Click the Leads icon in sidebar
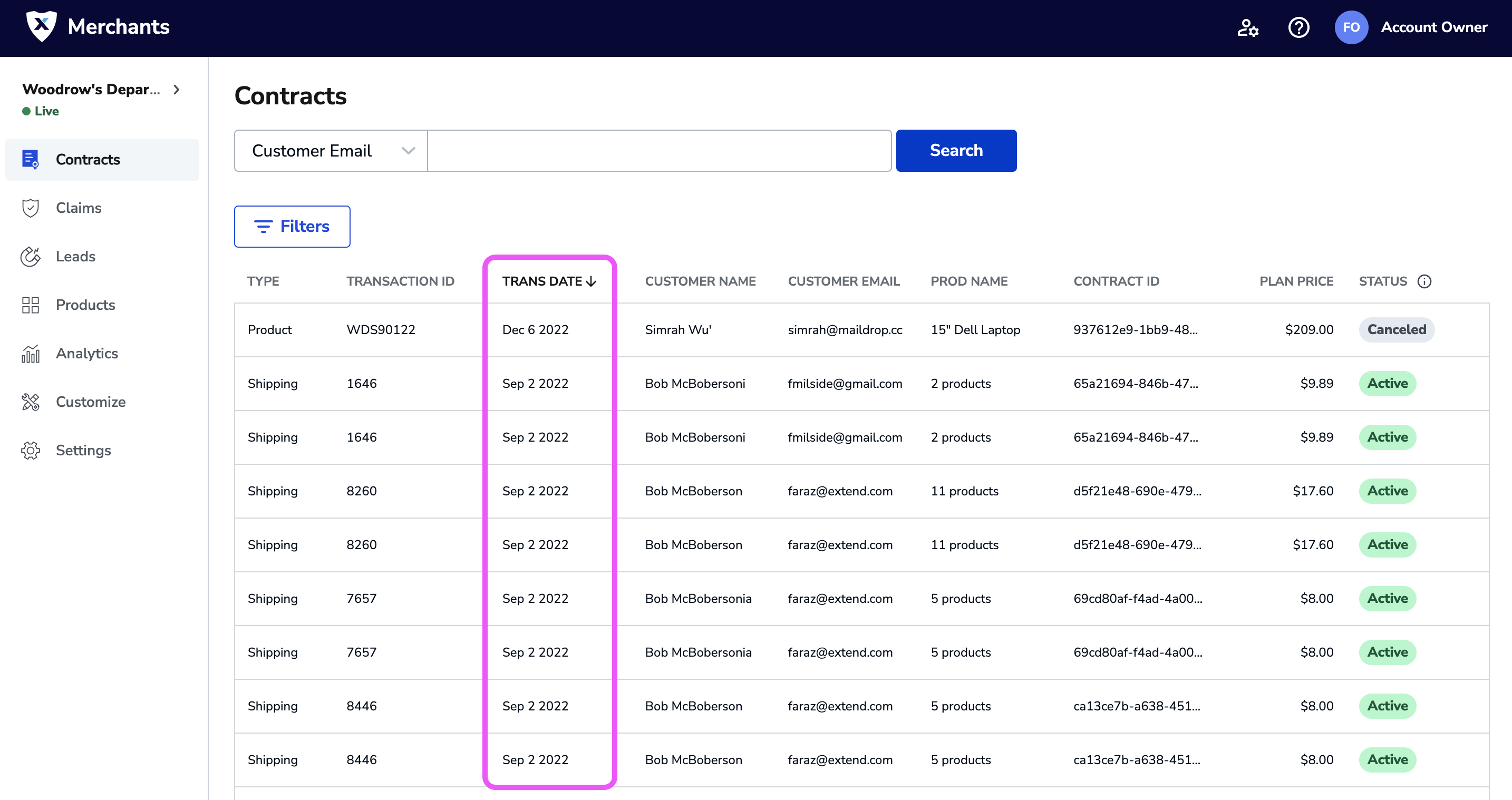1512x800 pixels. (x=31, y=257)
